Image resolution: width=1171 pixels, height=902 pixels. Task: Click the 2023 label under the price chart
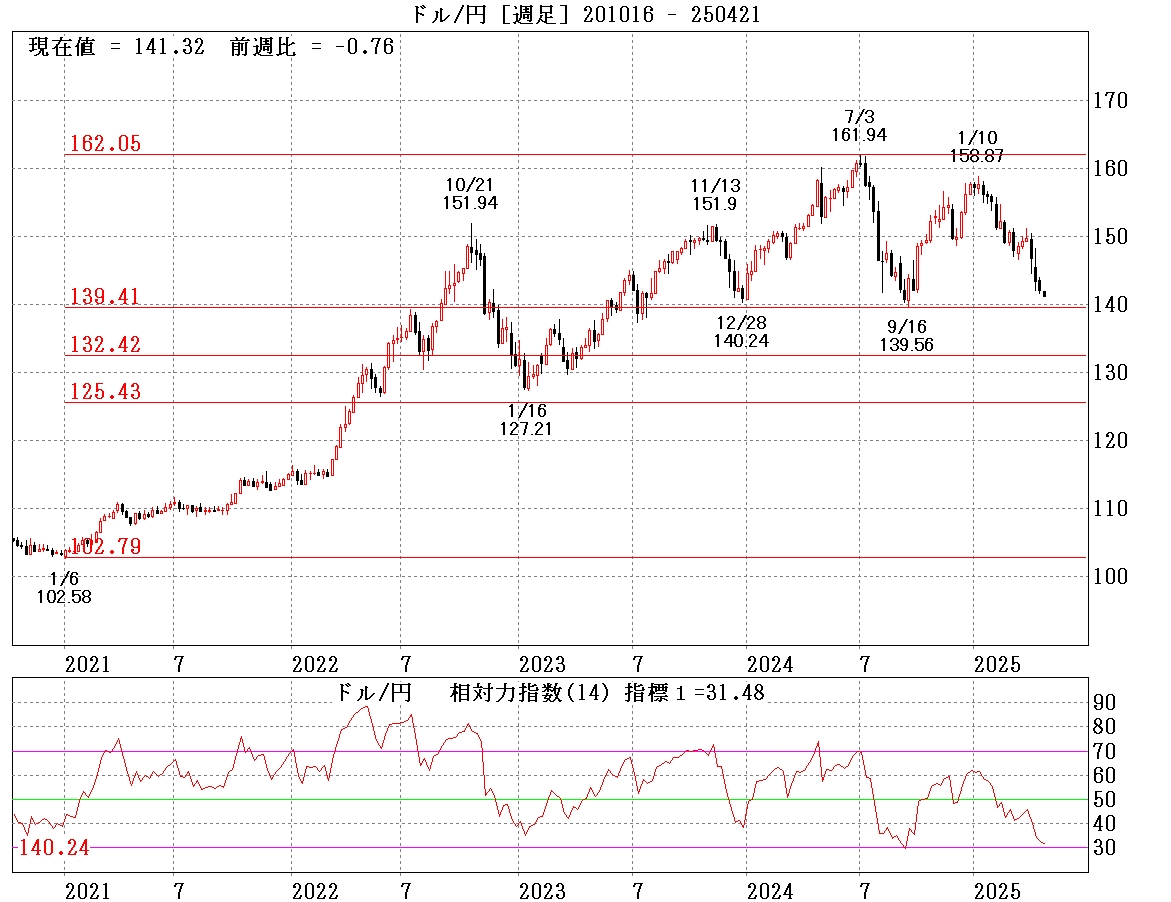541,664
